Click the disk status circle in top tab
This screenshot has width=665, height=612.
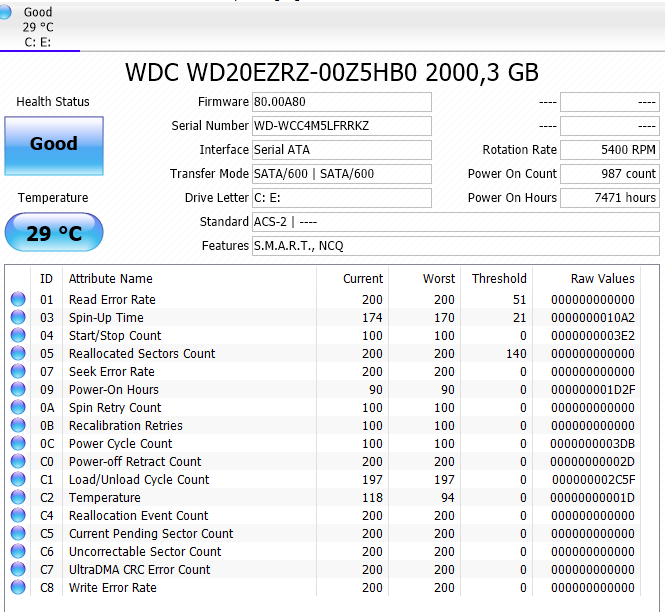pyautogui.click(x=5, y=12)
